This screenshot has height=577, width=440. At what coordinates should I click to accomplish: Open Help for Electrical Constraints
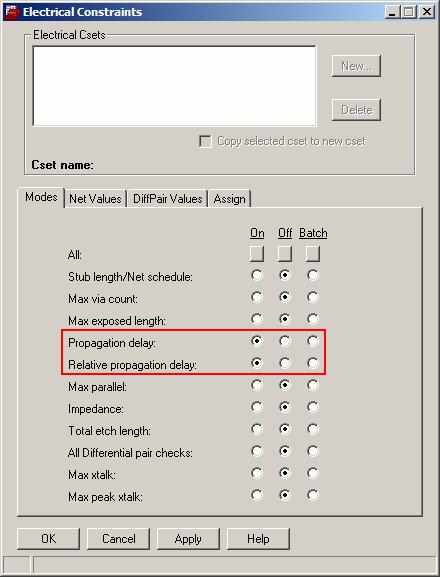click(x=258, y=539)
